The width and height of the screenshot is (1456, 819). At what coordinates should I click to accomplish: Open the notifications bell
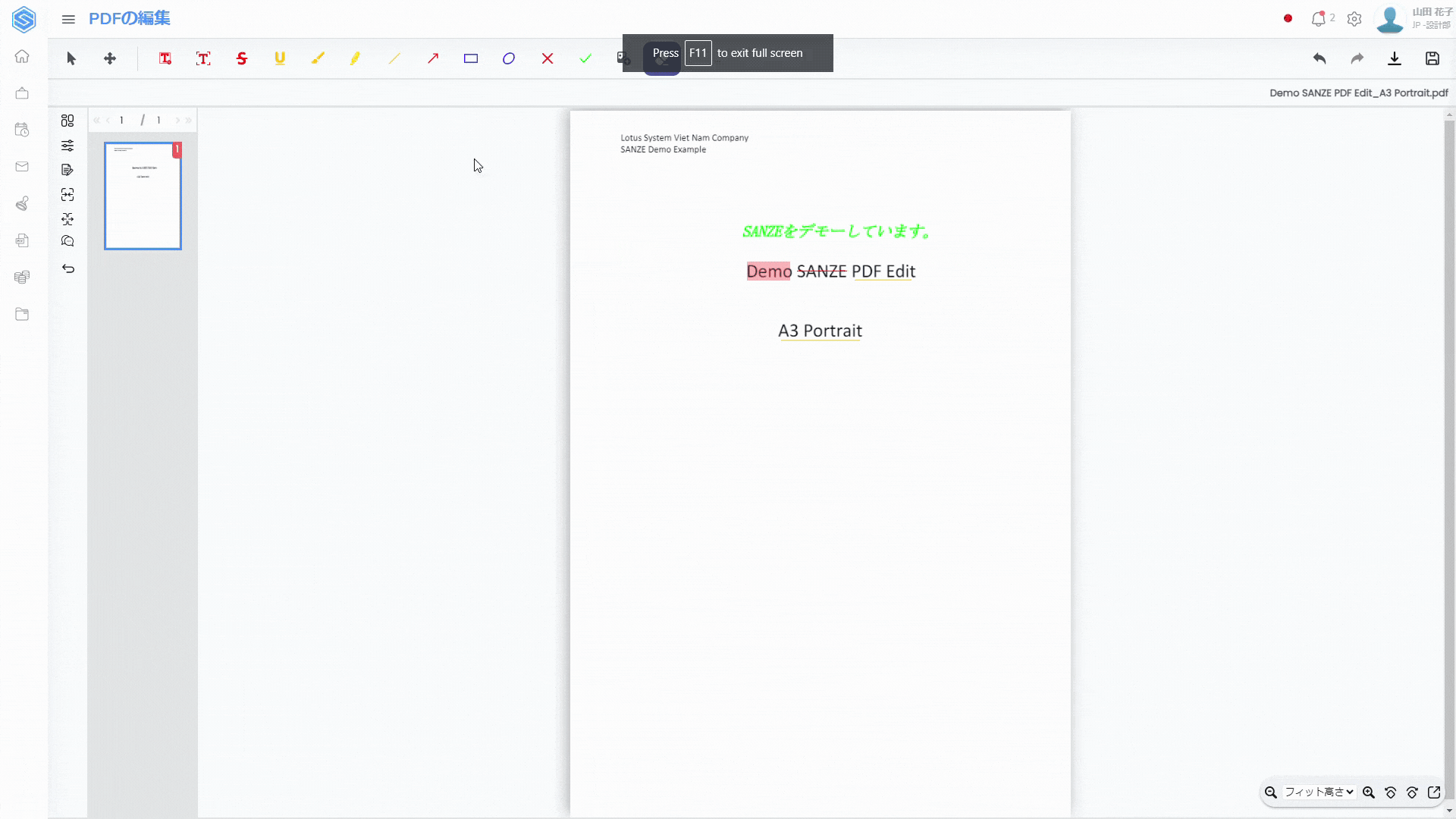[x=1319, y=19]
